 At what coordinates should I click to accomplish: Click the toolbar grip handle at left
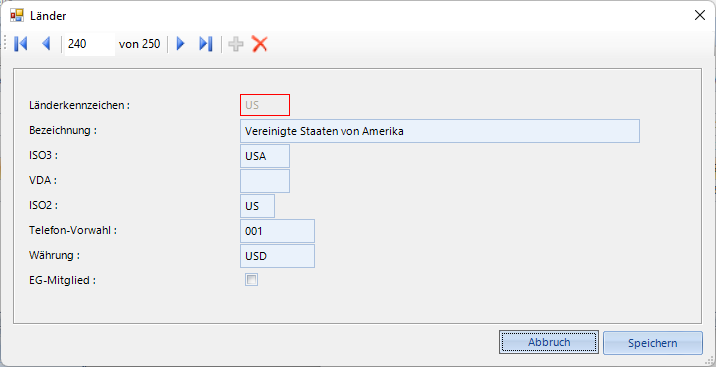(x=5, y=44)
